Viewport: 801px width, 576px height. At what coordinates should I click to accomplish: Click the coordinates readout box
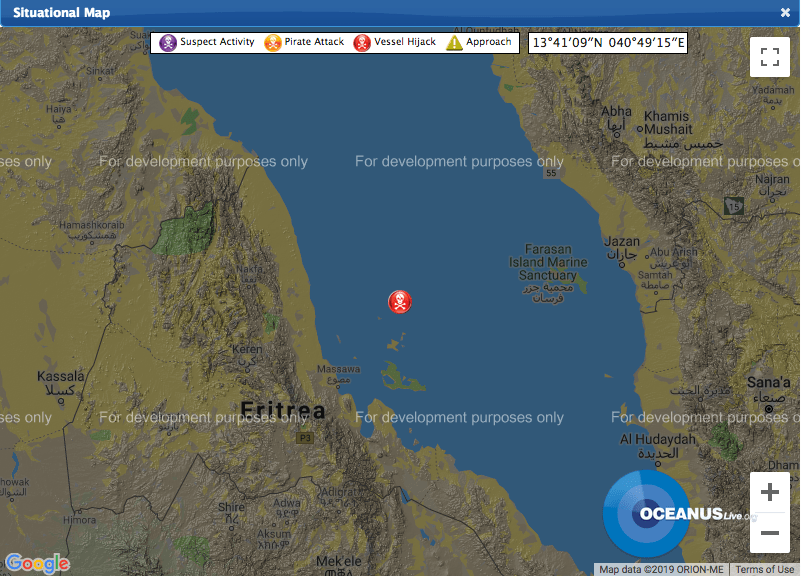pos(608,43)
